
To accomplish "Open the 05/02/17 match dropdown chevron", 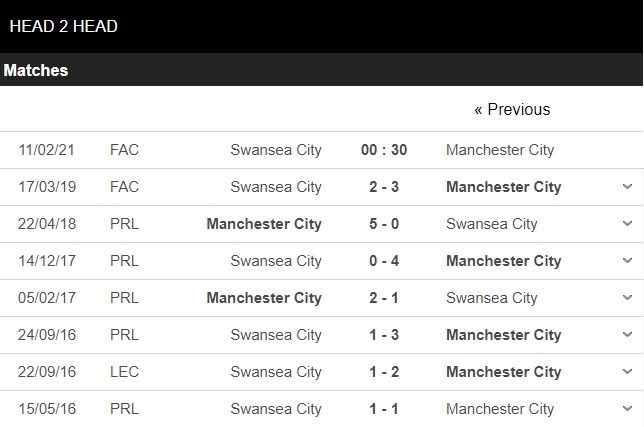I will click(x=627, y=298).
